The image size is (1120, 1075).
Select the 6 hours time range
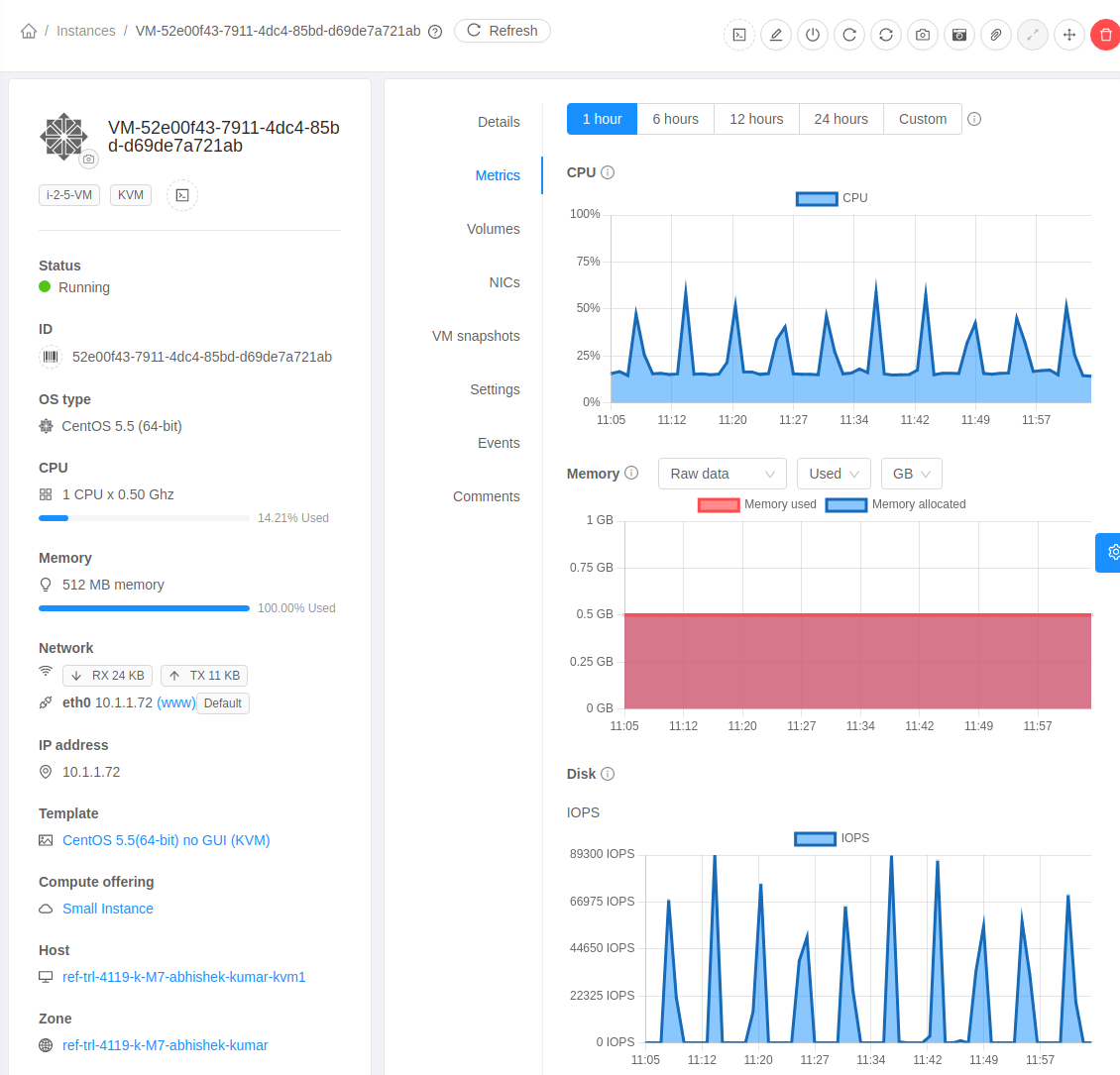click(x=675, y=119)
